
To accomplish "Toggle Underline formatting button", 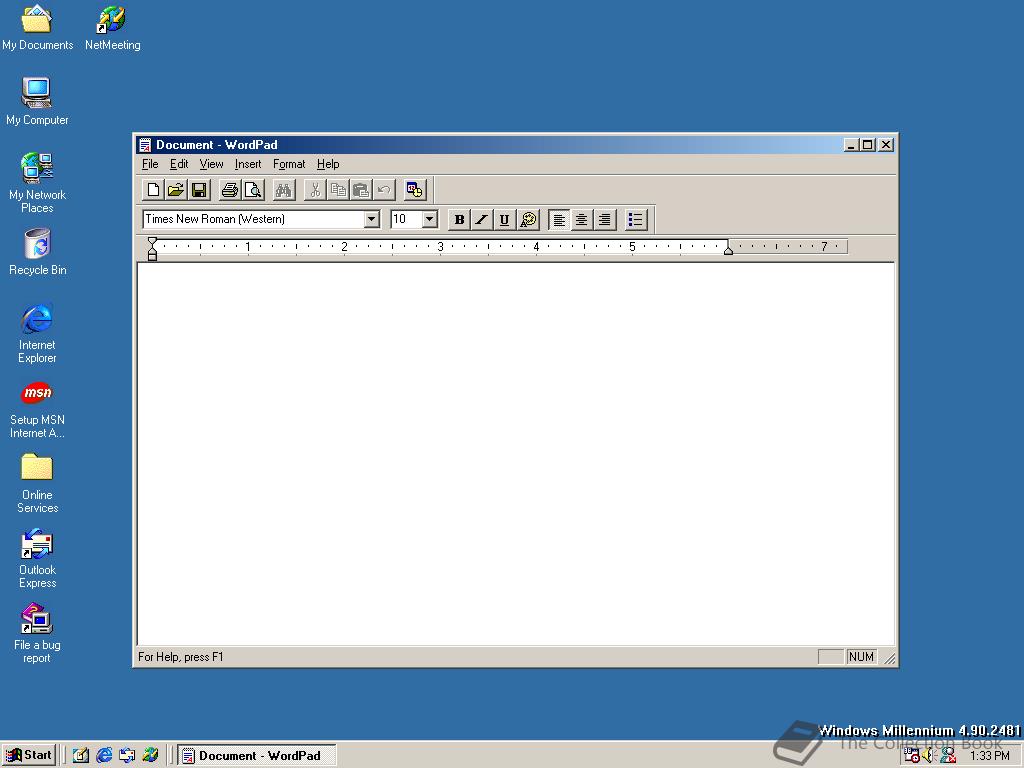I will (504, 219).
